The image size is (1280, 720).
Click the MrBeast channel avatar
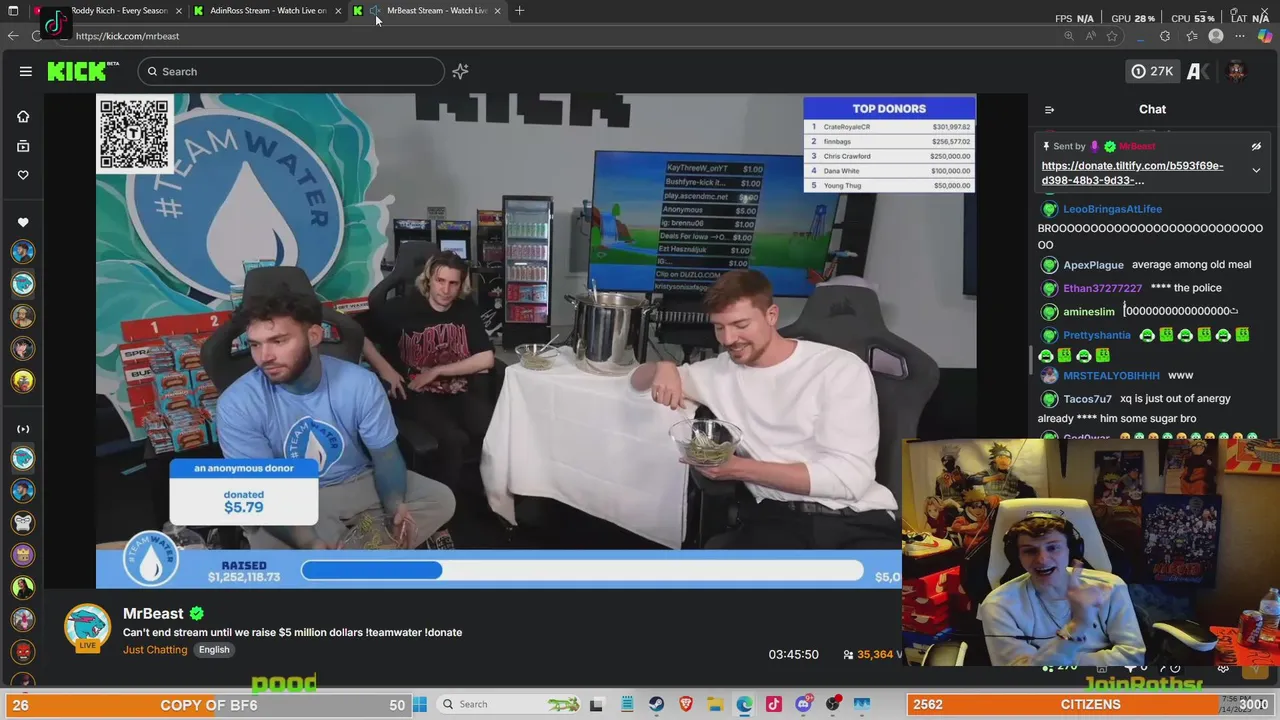[x=88, y=628]
